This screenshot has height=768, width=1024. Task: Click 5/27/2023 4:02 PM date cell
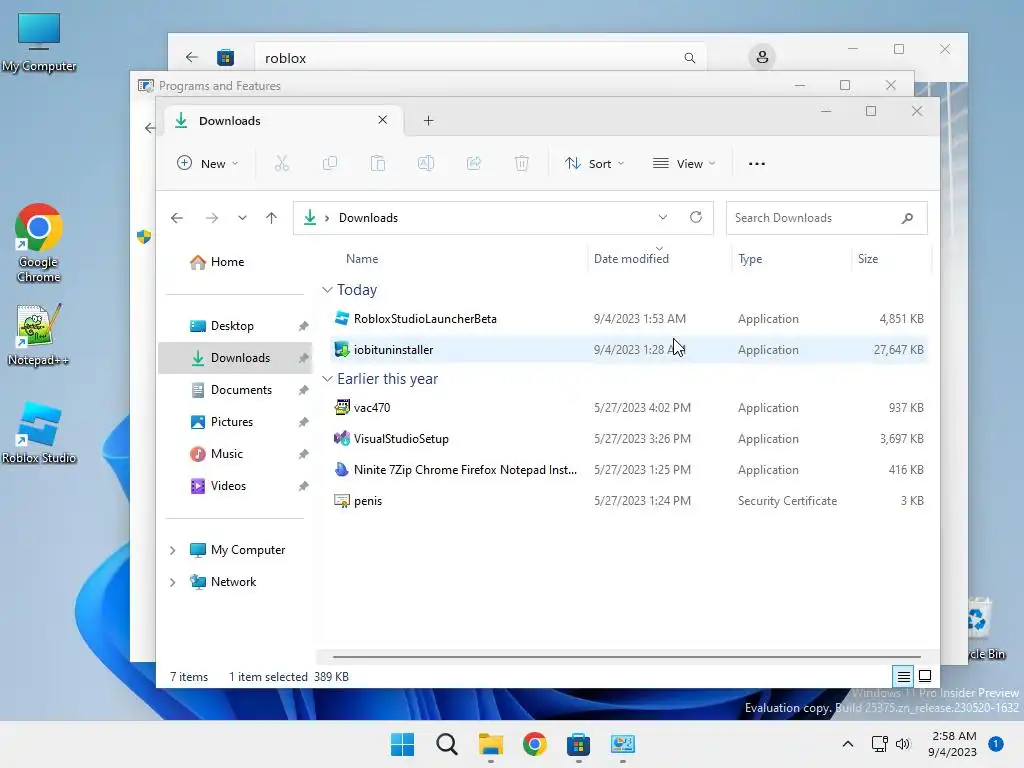click(x=642, y=408)
